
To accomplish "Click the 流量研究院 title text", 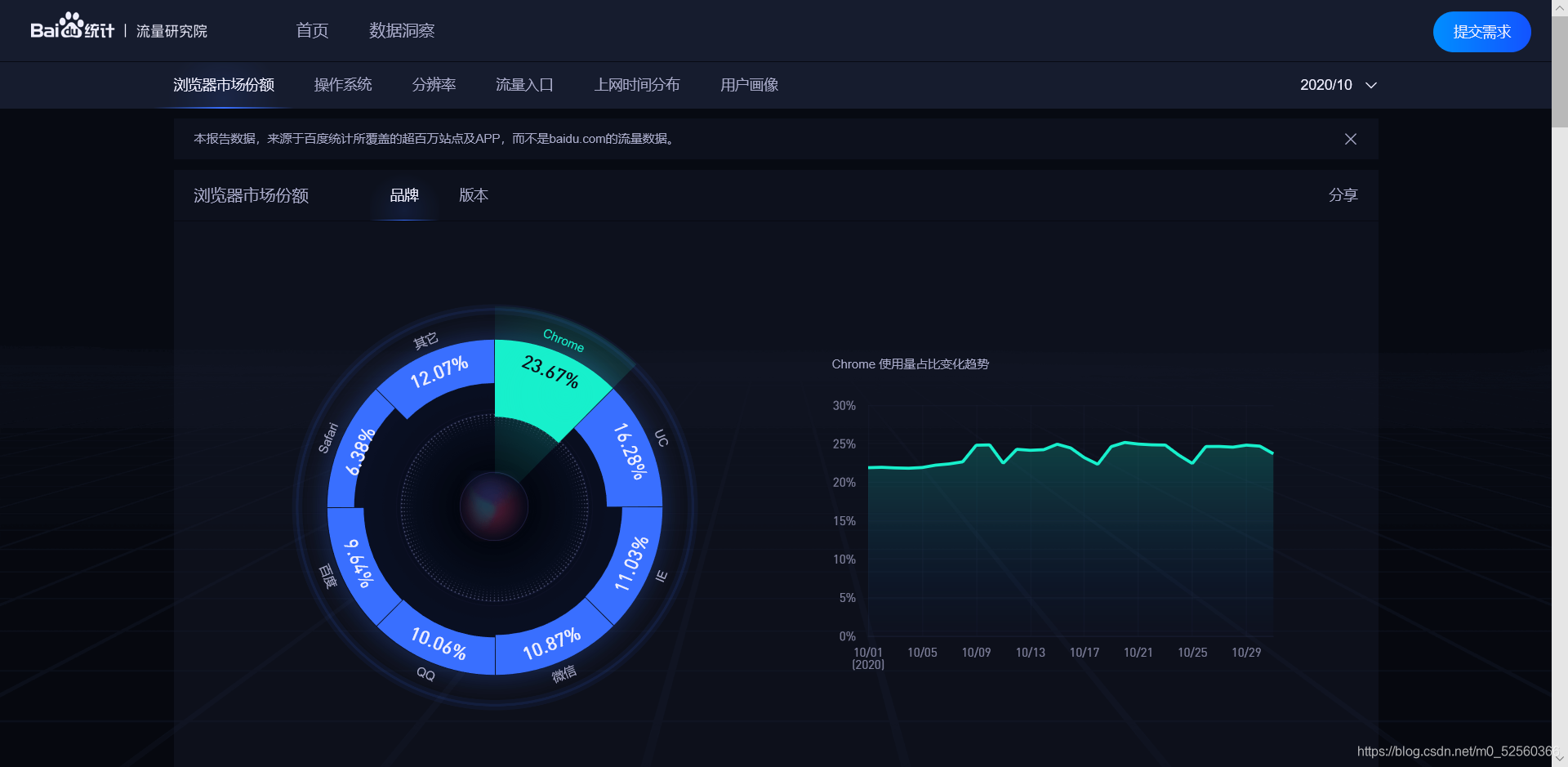I will click(171, 31).
